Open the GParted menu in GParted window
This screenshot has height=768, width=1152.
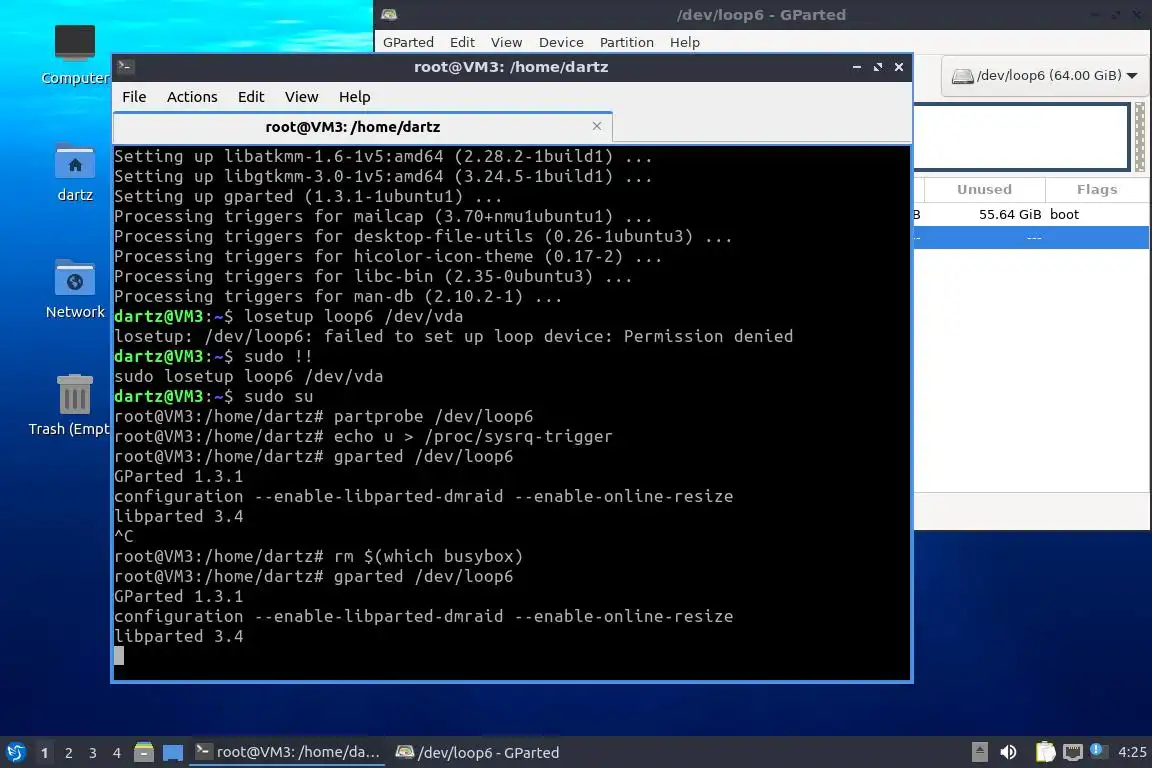pyautogui.click(x=408, y=43)
